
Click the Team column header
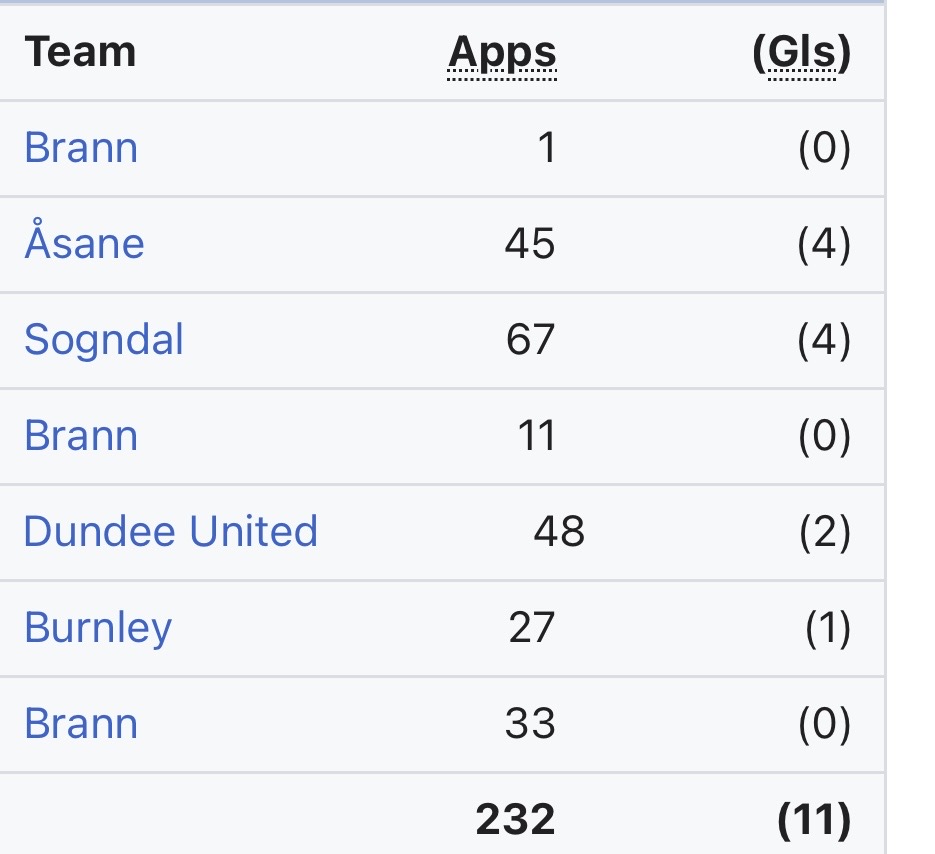[80, 52]
